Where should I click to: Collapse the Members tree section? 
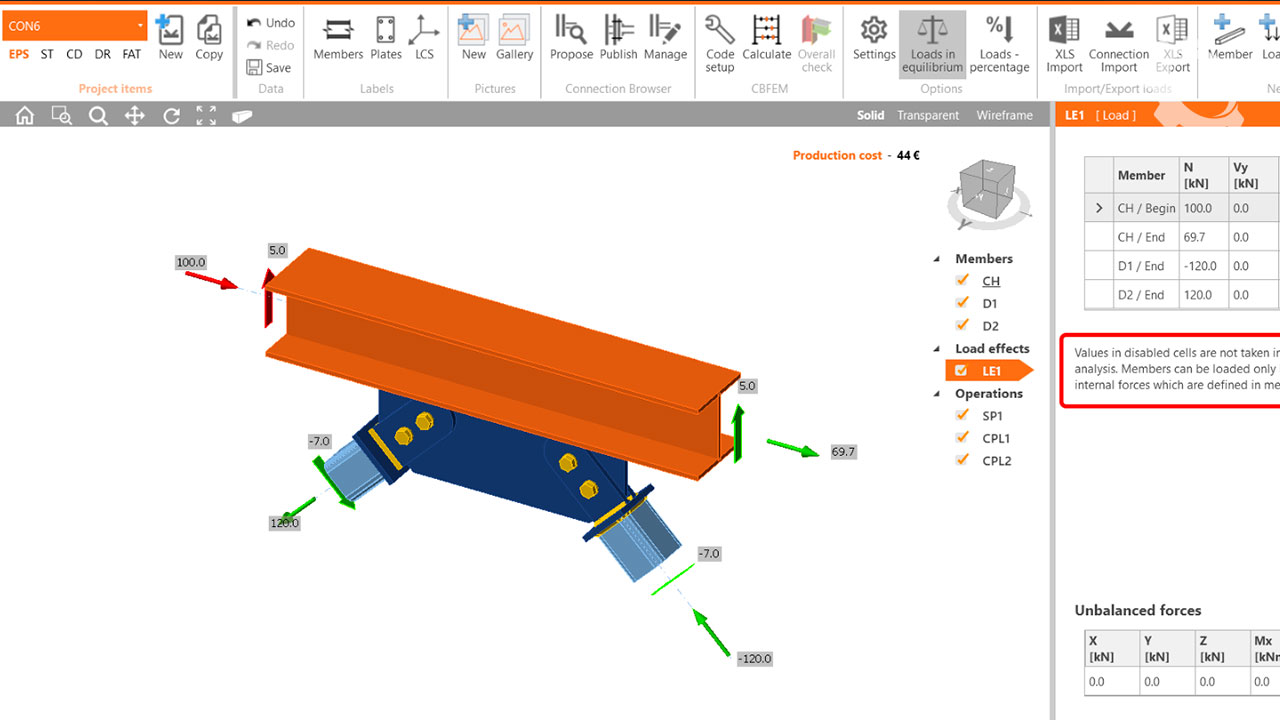pyautogui.click(x=937, y=259)
